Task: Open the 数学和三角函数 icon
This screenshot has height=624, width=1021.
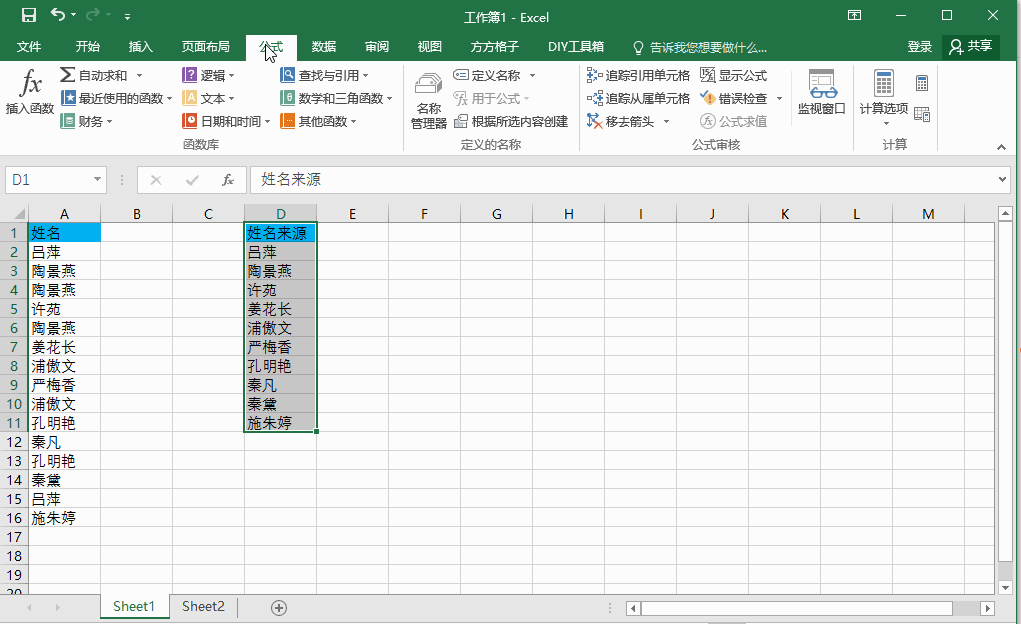Action: pyautogui.click(x=287, y=98)
